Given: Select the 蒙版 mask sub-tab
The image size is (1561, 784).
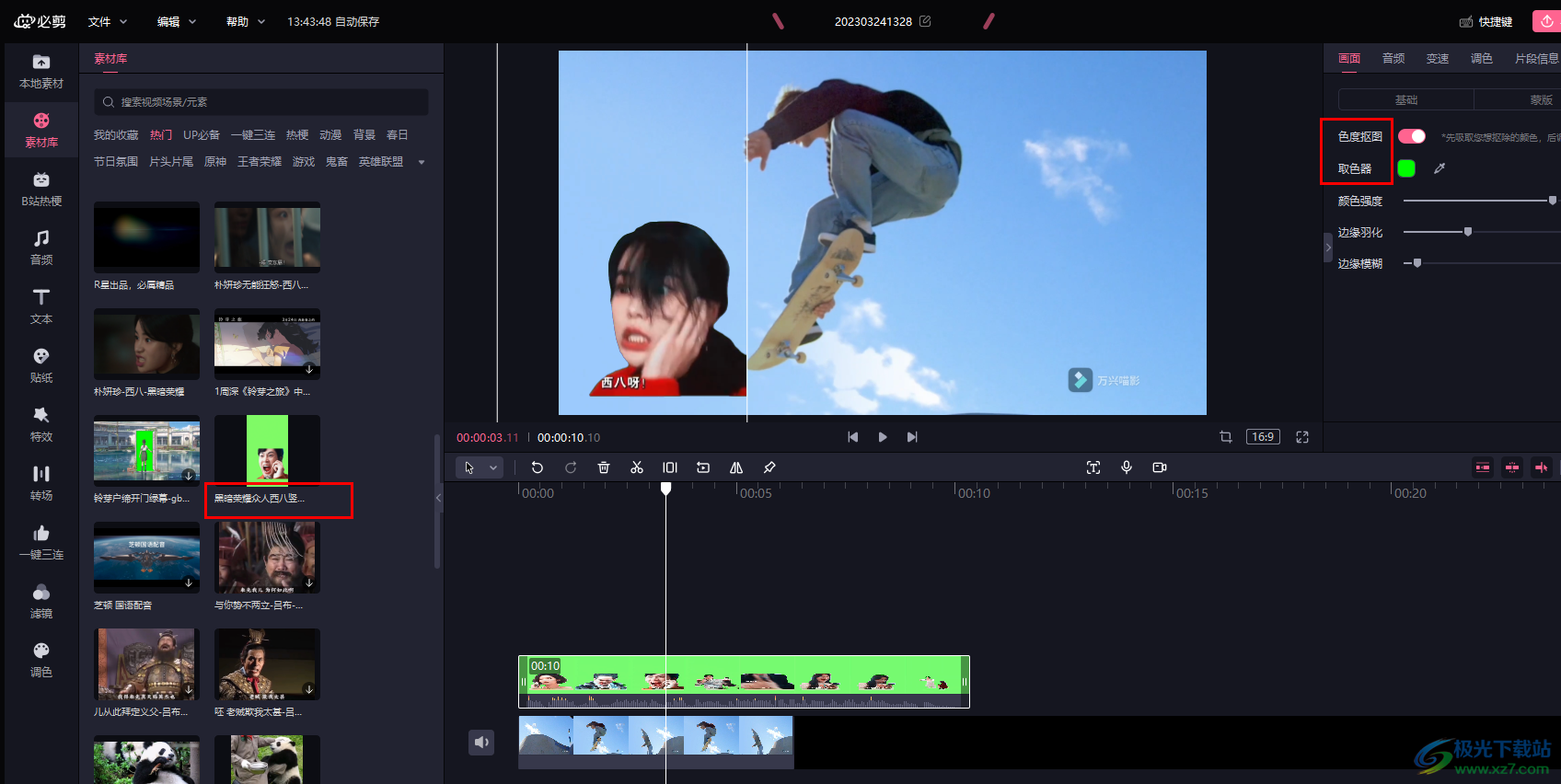Looking at the screenshot, I should click(1541, 99).
